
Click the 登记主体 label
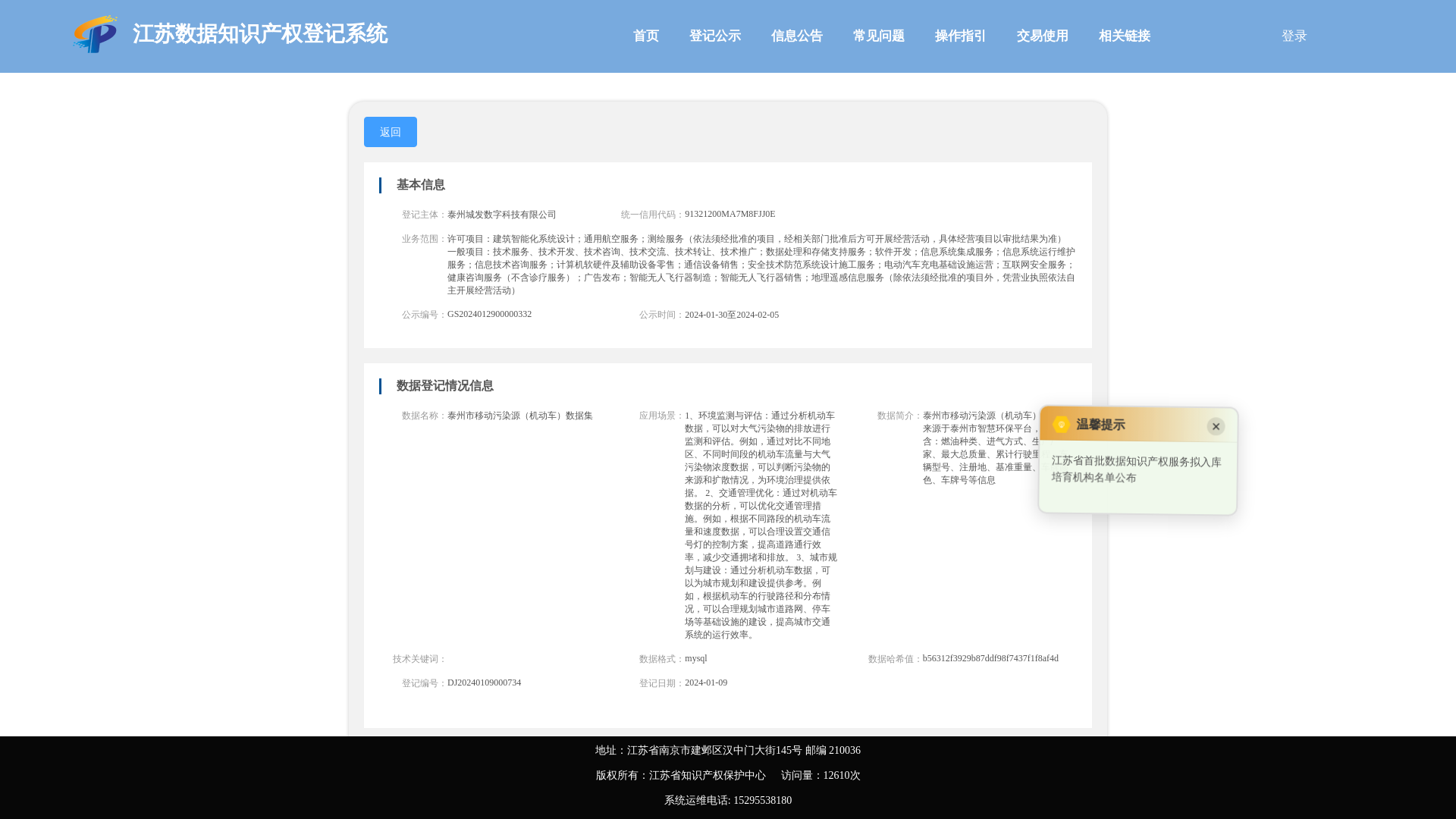tap(424, 215)
